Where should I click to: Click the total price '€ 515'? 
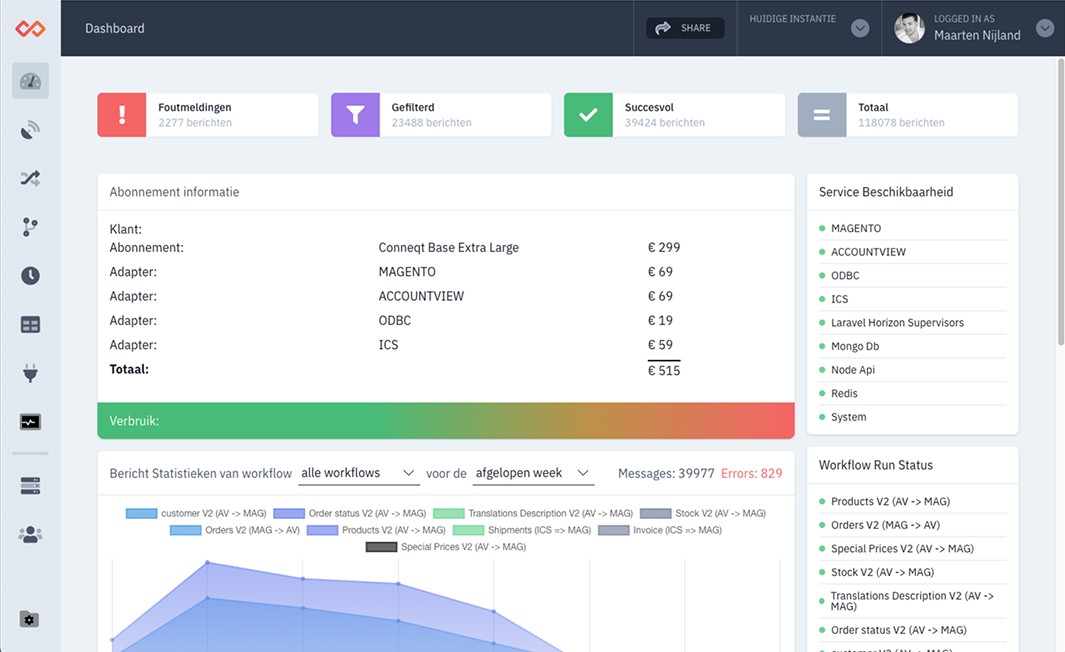(664, 370)
